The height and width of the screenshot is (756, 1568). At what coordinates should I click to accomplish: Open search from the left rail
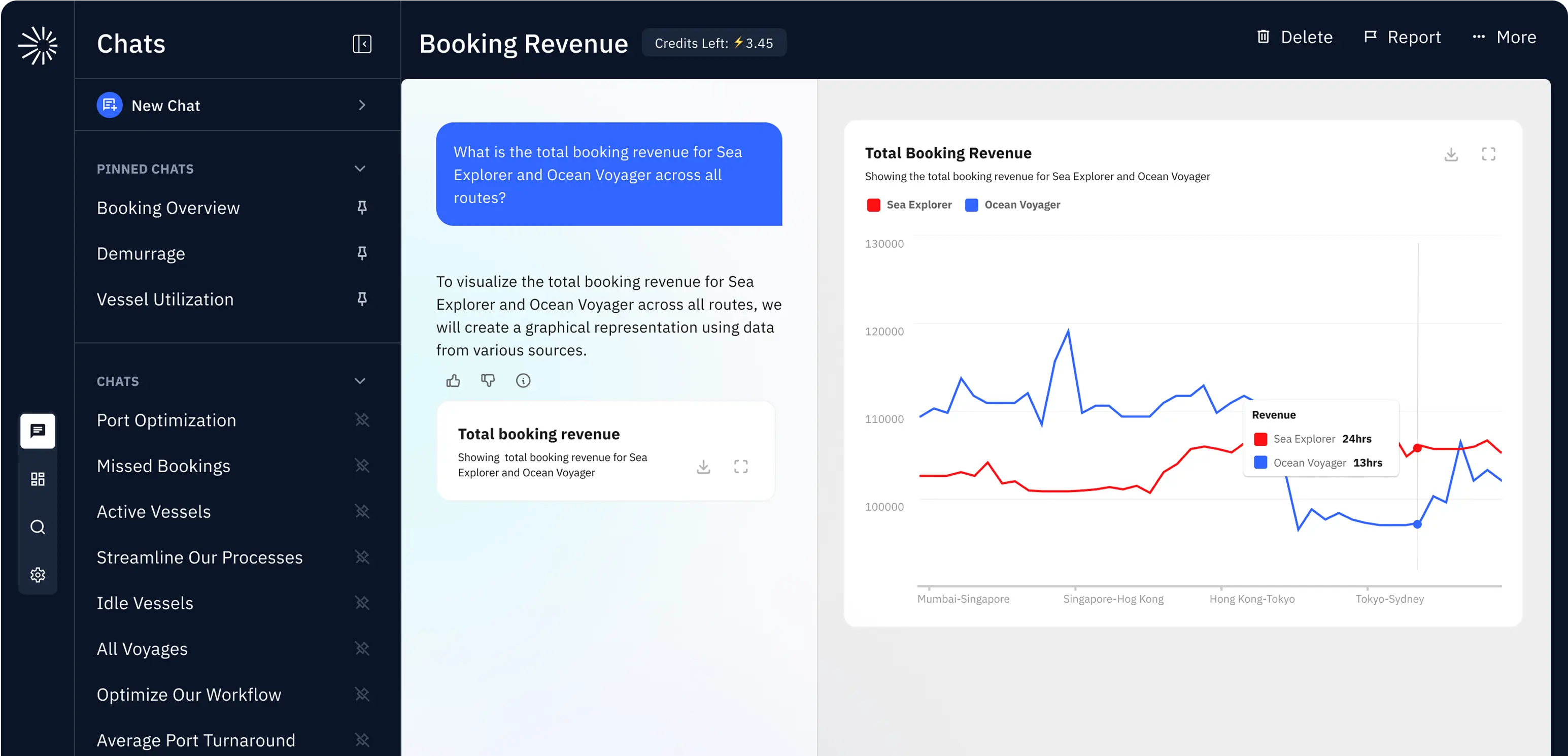click(38, 527)
